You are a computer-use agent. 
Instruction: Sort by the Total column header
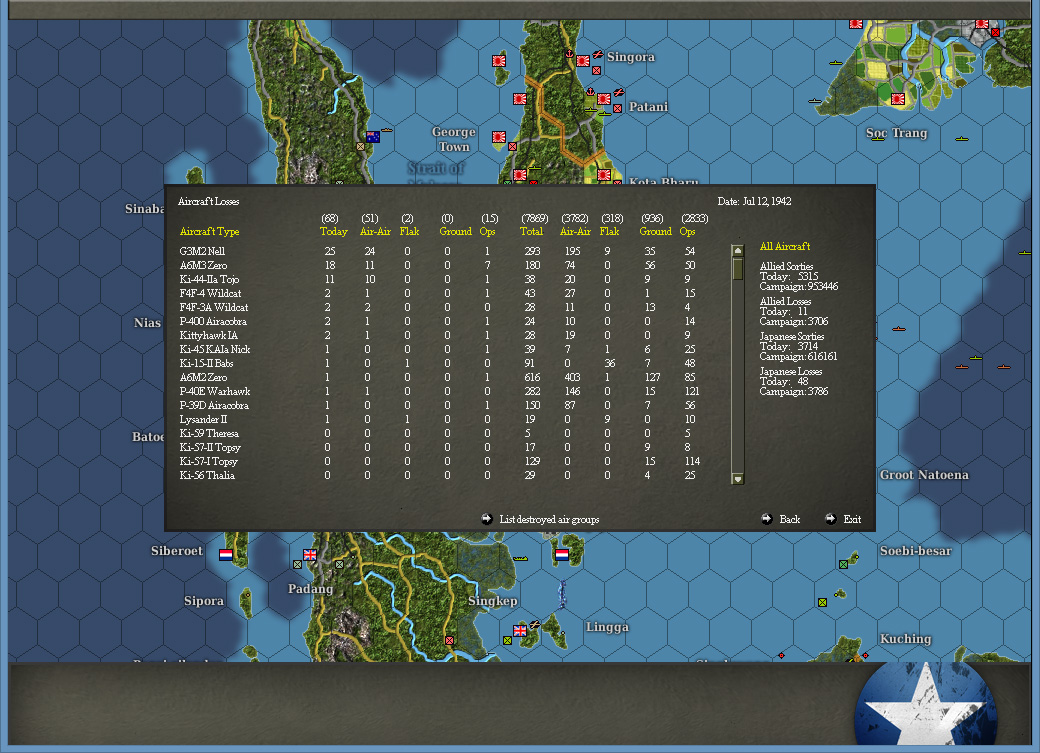tap(531, 232)
